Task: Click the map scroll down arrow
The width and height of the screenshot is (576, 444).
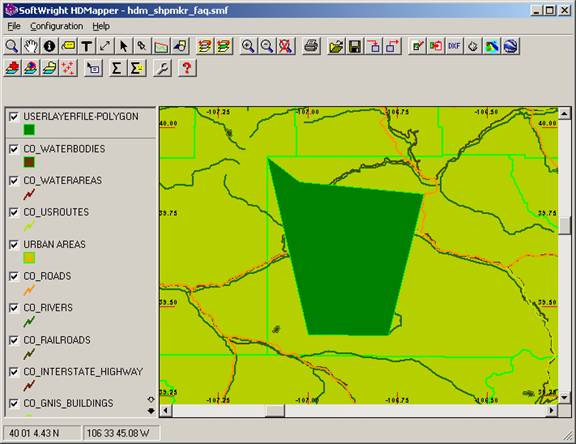Action: (564, 397)
